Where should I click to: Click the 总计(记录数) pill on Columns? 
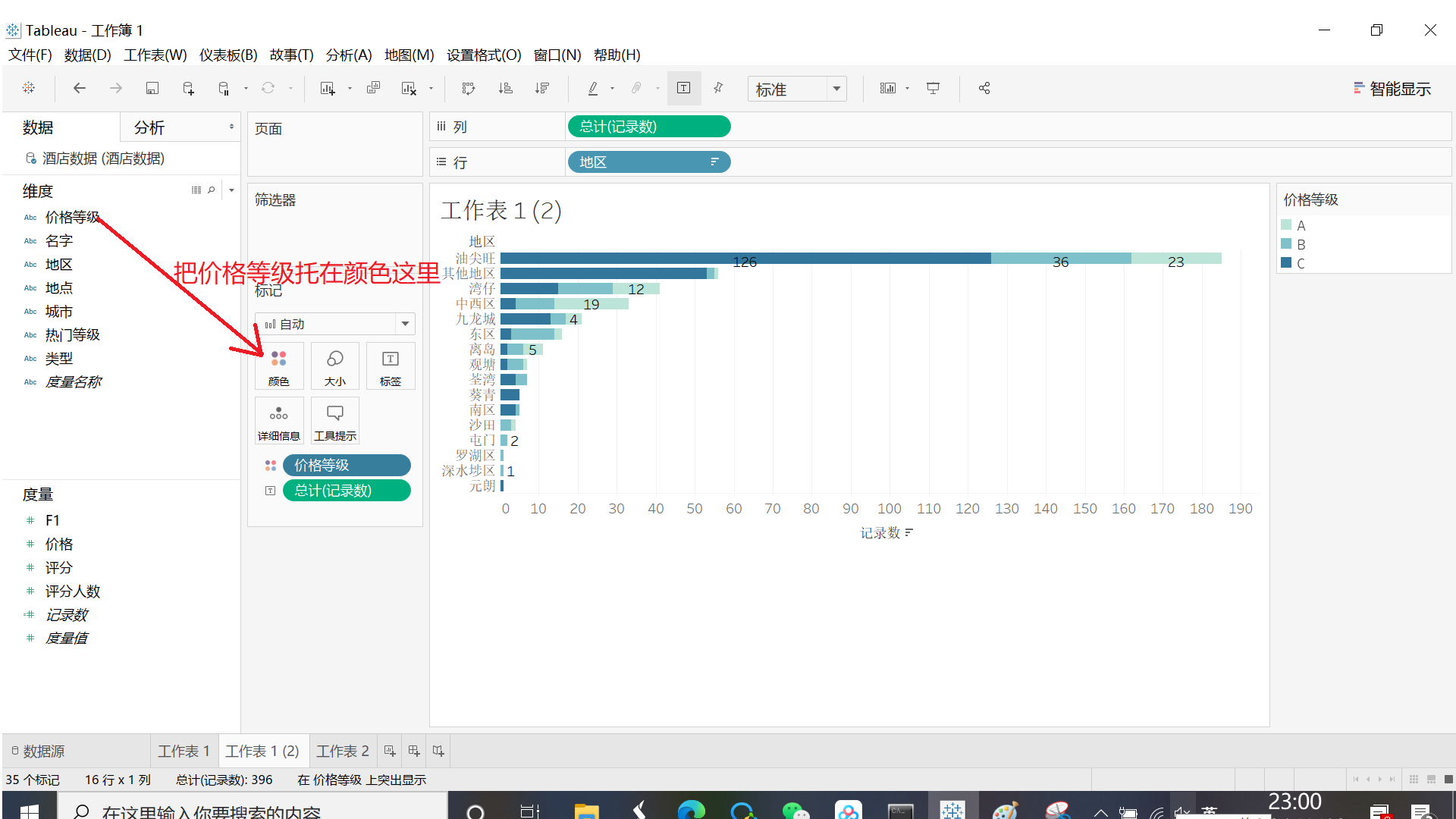point(648,127)
